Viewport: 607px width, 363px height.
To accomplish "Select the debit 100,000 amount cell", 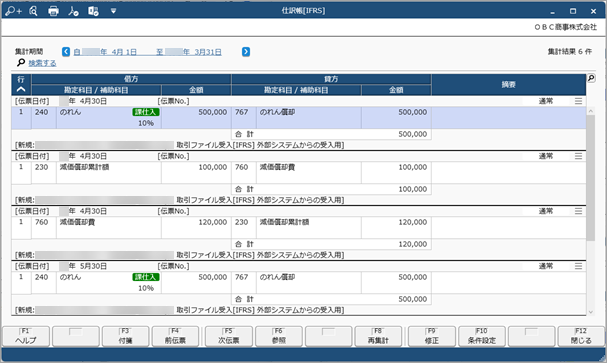I will tap(196, 173).
